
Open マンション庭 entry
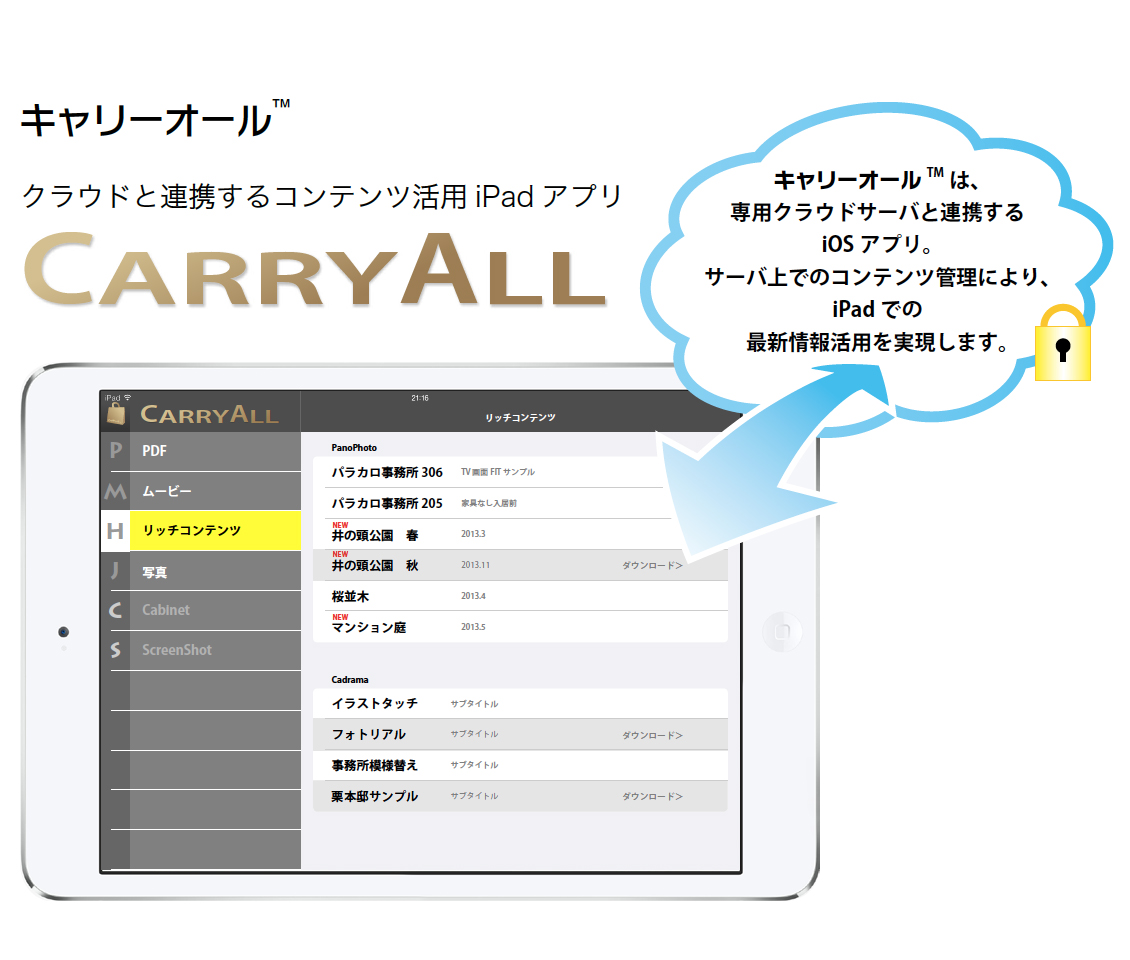(x=520, y=627)
